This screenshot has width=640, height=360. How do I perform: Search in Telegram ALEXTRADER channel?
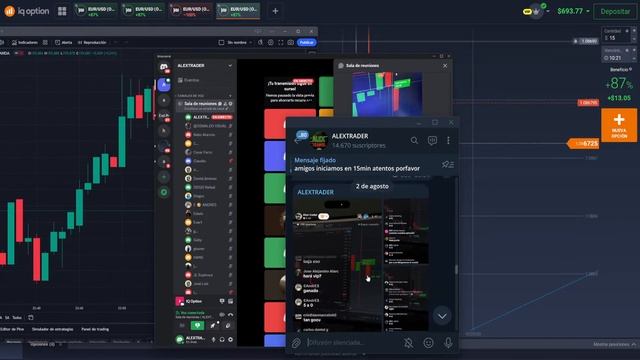(x=414, y=140)
